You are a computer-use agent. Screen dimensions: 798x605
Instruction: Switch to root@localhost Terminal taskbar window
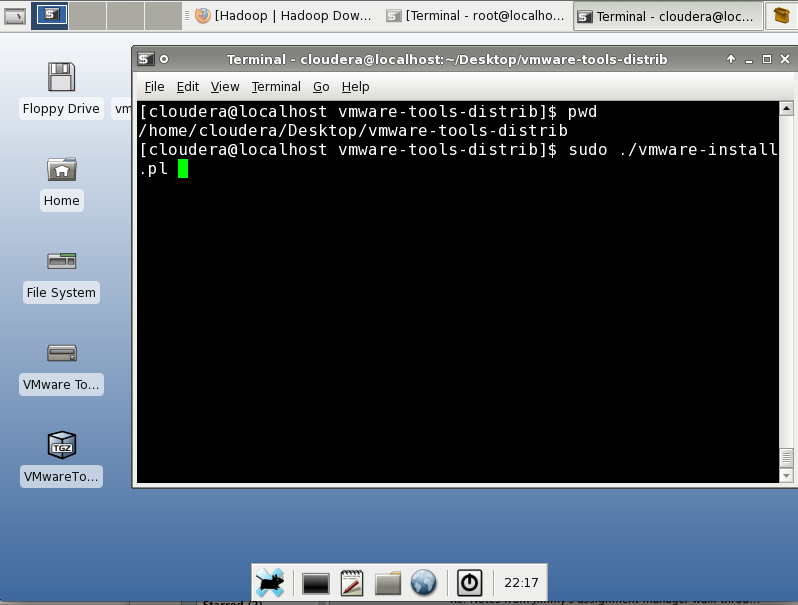point(475,16)
